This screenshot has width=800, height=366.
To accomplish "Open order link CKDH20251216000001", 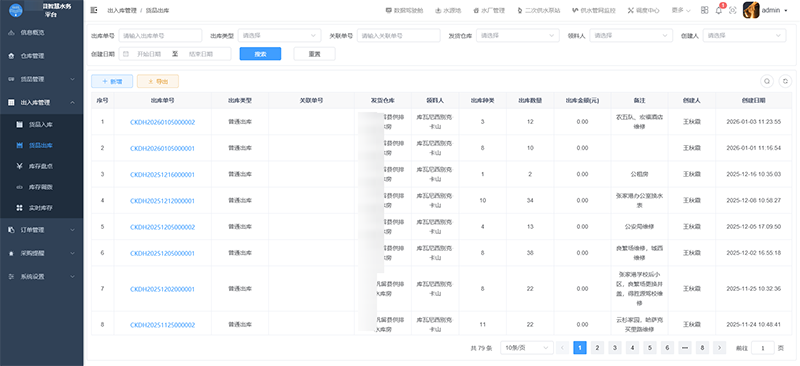I will tap(162, 175).
